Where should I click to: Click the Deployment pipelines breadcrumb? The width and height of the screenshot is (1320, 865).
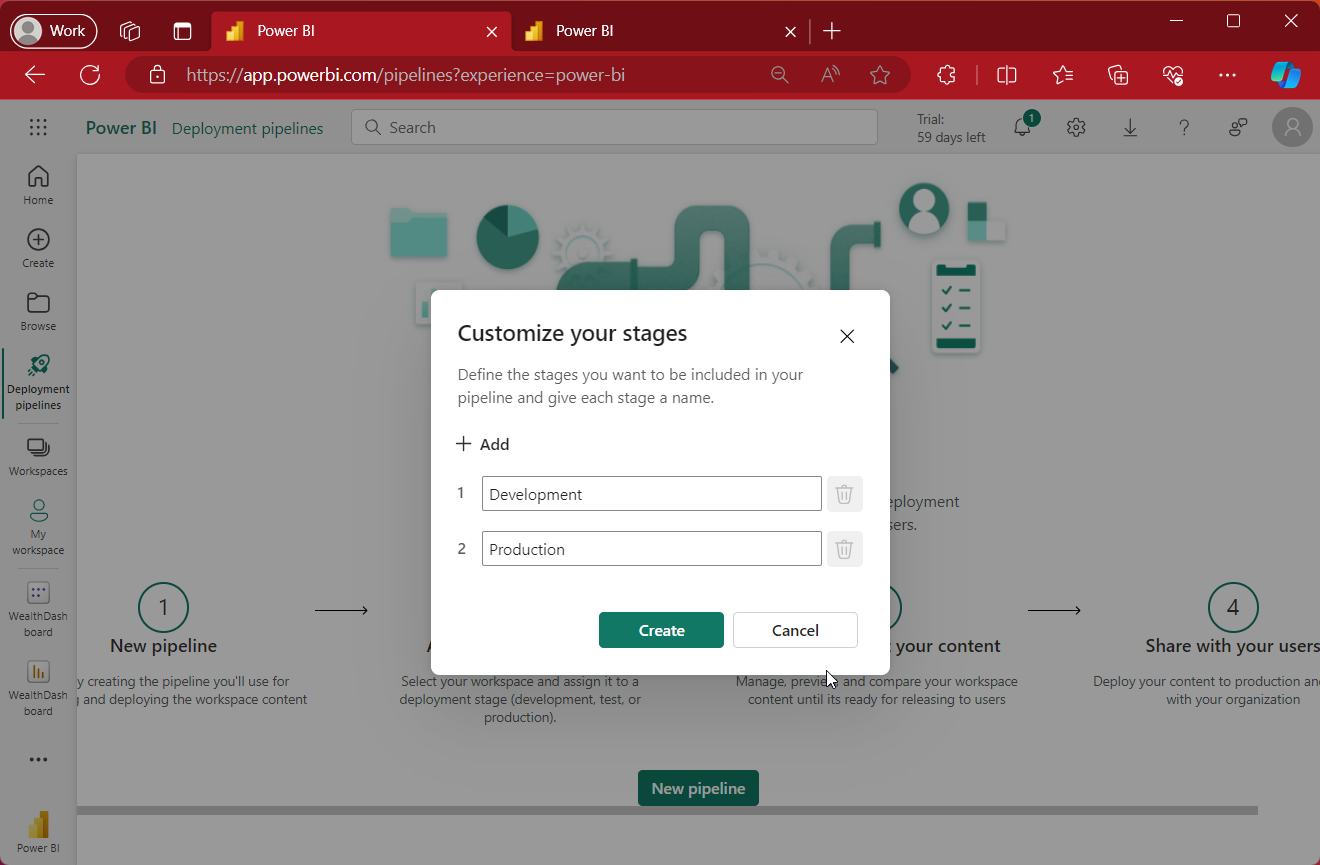click(x=247, y=128)
